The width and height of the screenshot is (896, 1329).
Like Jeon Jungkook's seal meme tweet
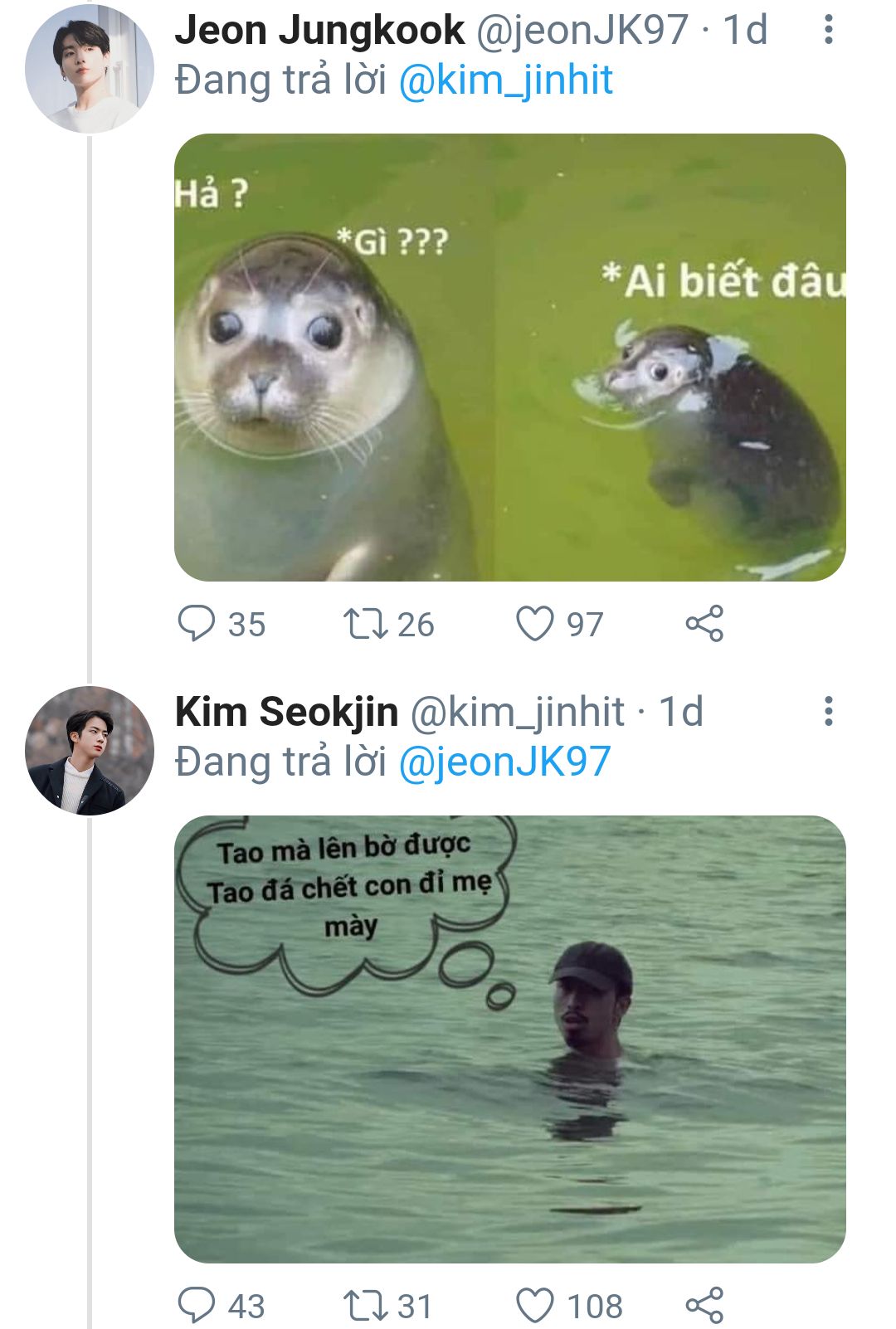[535, 624]
